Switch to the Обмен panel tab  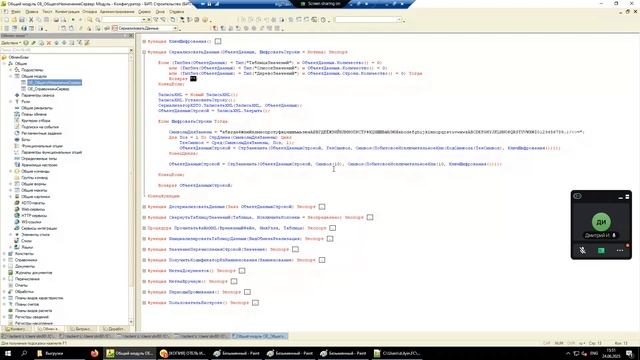tap(49, 329)
